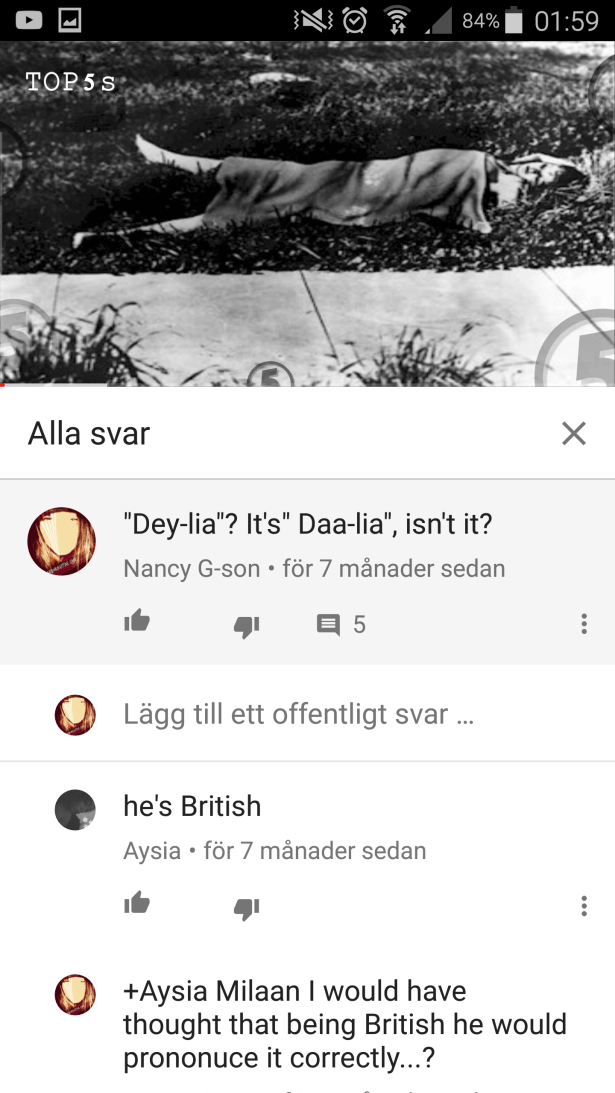Click the red video progress bar

308,385
